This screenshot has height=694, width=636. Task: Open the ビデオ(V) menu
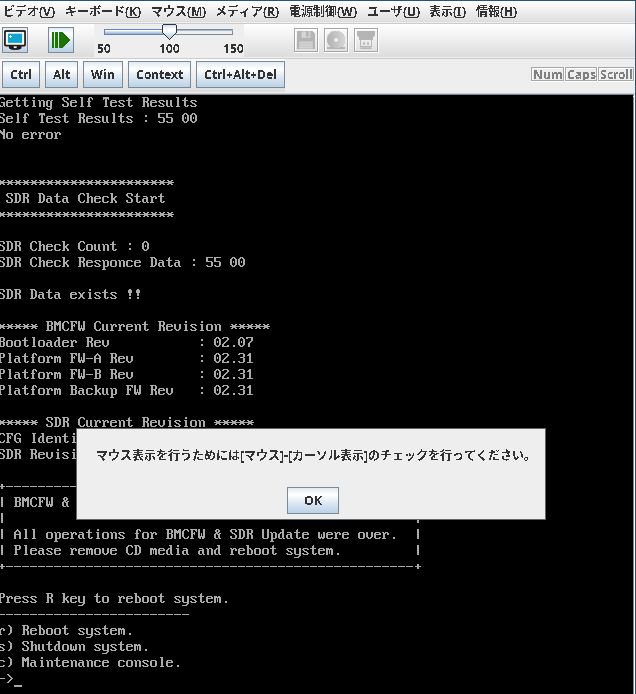click(x=30, y=12)
